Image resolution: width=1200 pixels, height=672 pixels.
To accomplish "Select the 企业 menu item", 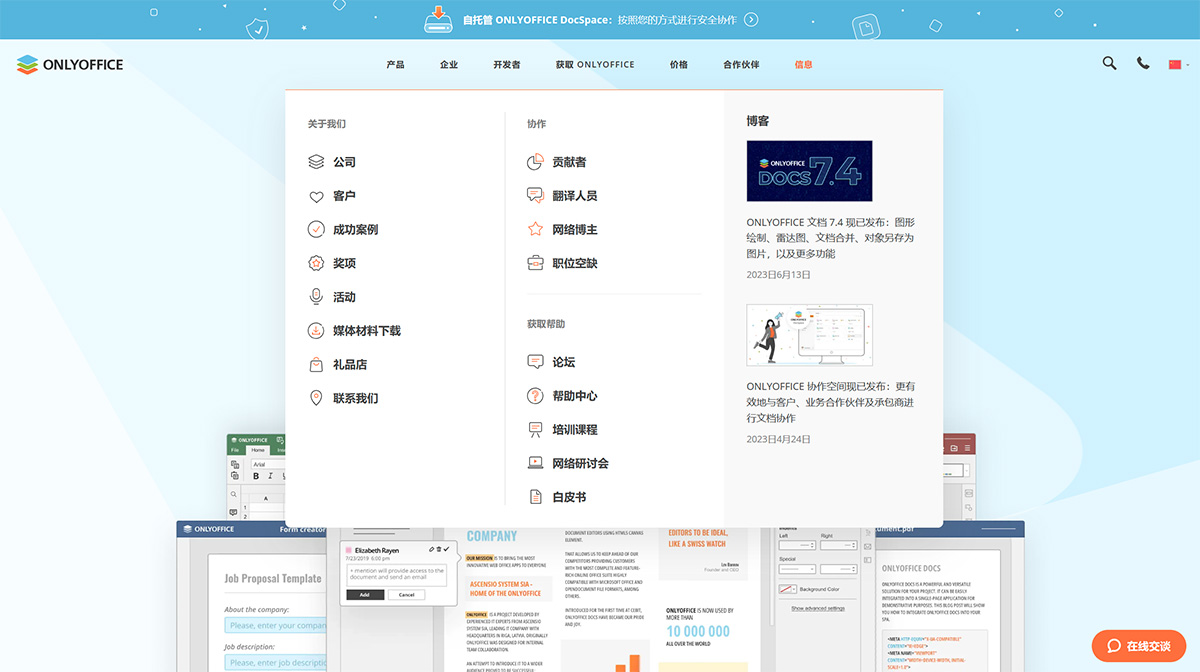I will [448, 63].
